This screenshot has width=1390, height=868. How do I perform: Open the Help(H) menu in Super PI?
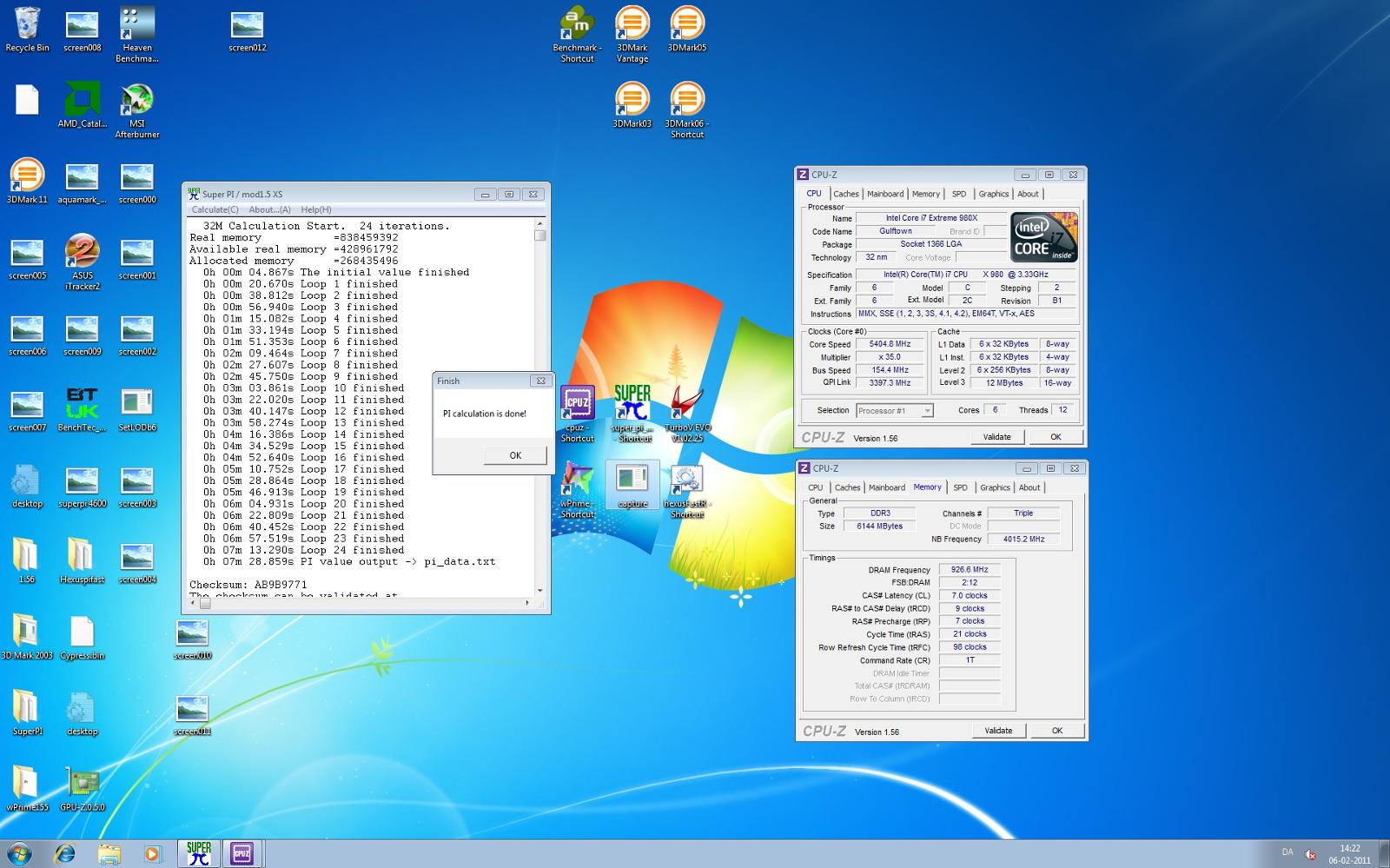point(315,209)
